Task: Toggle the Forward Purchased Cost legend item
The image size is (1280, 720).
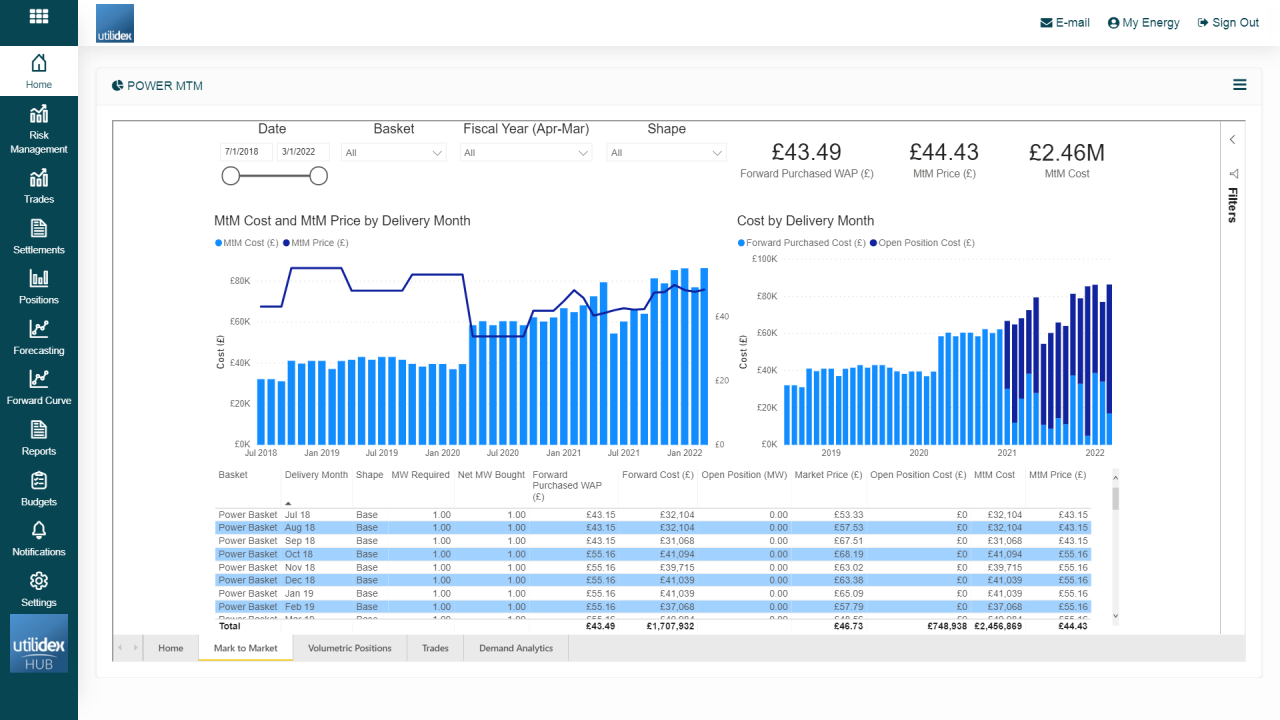Action: 801,243
